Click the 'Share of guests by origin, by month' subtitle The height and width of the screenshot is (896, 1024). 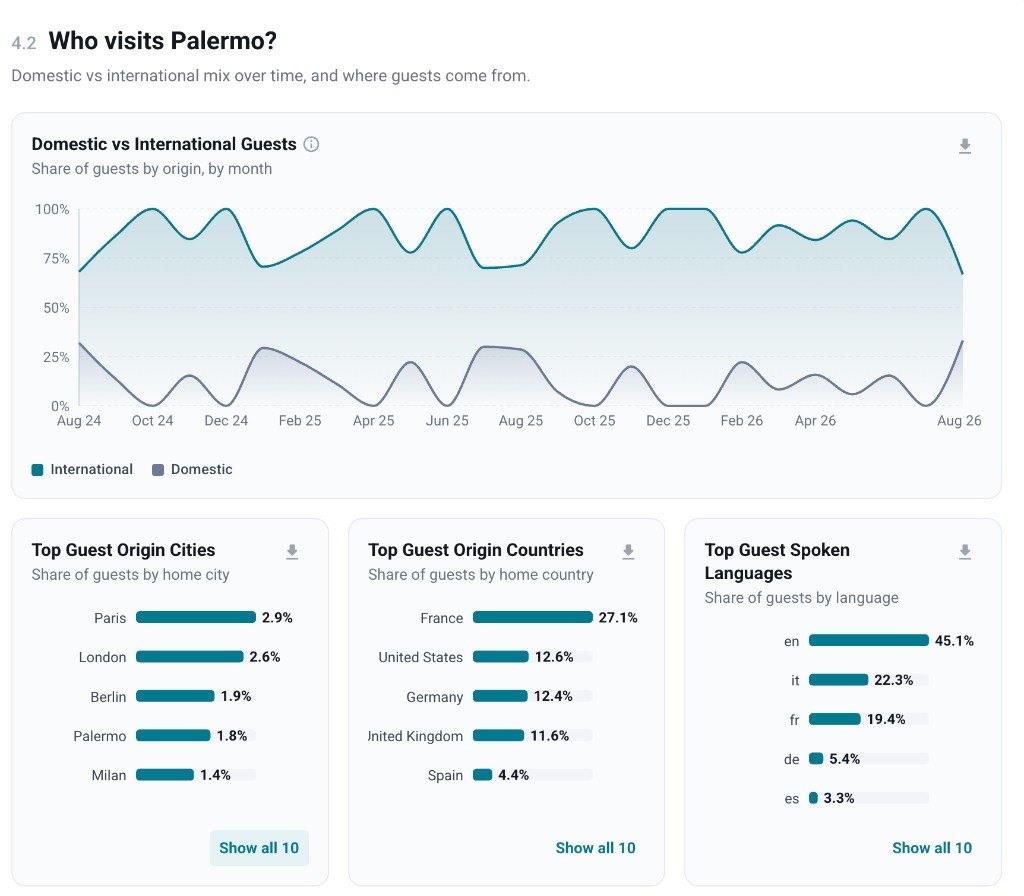(x=152, y=168)
